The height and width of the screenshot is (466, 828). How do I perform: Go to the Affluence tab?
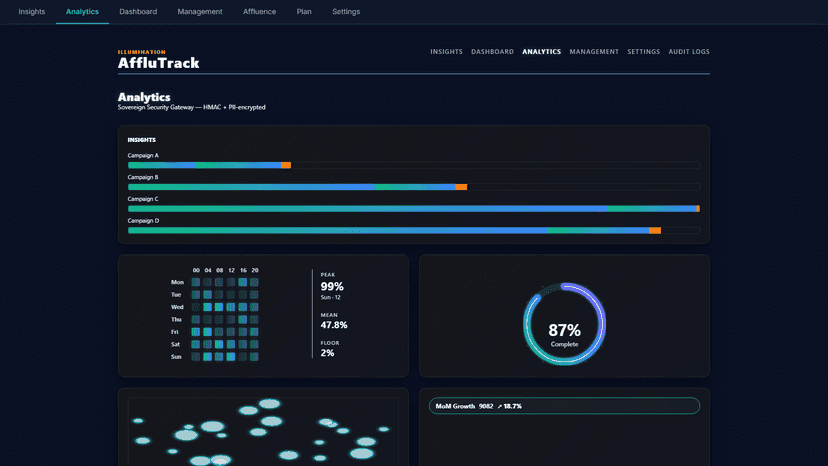coord(259,12)
